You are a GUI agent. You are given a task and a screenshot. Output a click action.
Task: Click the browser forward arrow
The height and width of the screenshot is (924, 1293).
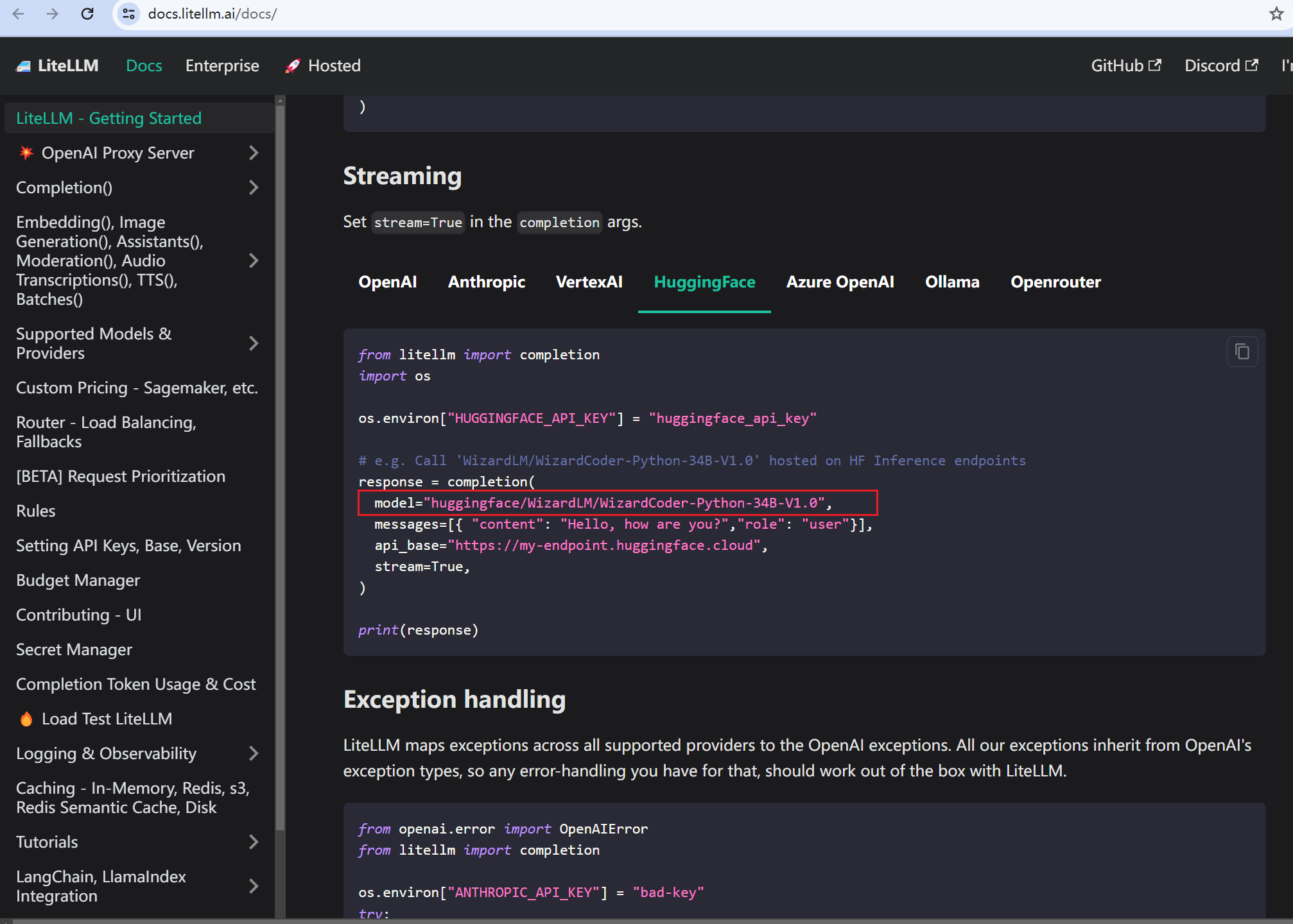[53, 13]
